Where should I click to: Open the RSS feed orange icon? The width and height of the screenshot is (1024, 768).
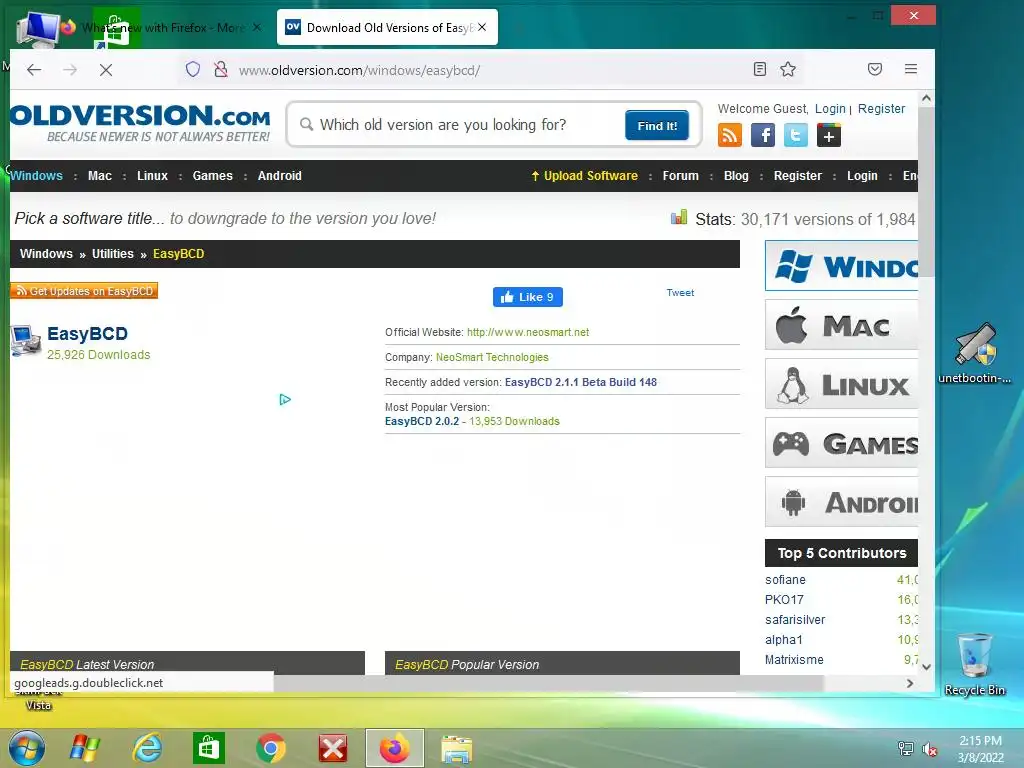pos(729,135)
